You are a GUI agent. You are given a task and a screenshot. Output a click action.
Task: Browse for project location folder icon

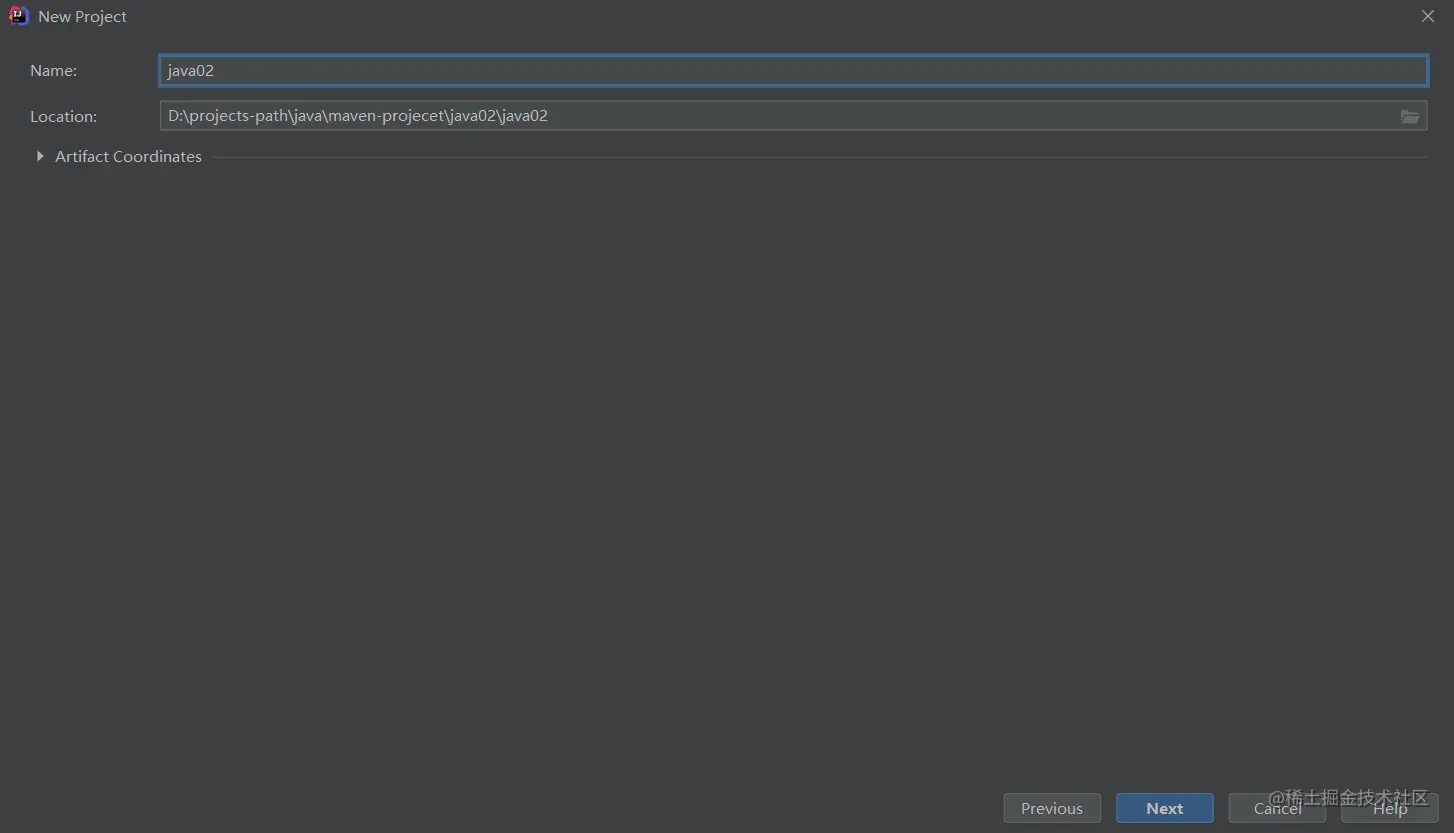pos(1410,117)
